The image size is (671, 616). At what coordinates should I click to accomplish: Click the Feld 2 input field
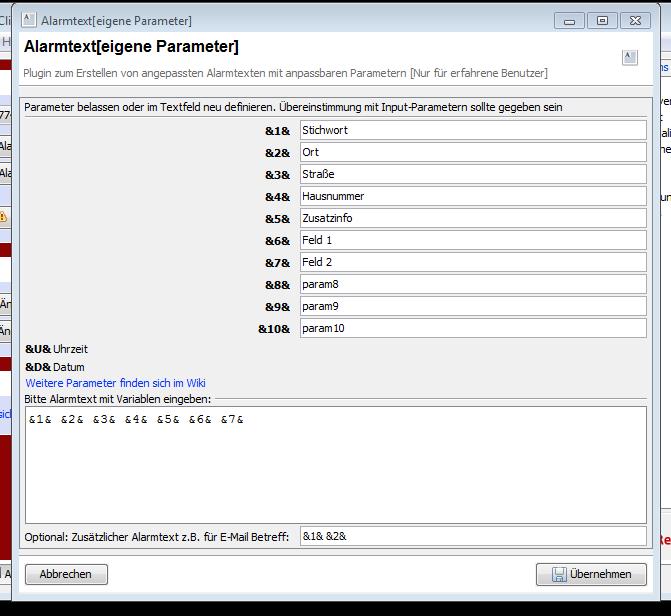(472, 262)
